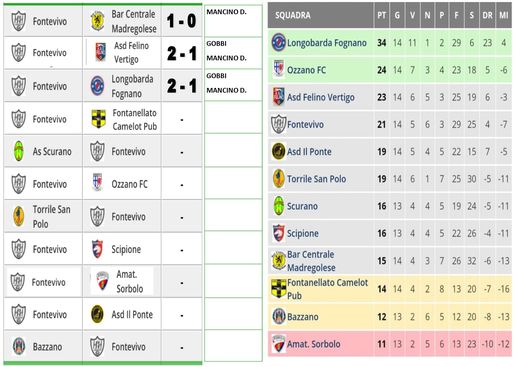Click the Amat. Sorbolo crest in standings
This screenshot has width=518, height=367.
point(278,343)
